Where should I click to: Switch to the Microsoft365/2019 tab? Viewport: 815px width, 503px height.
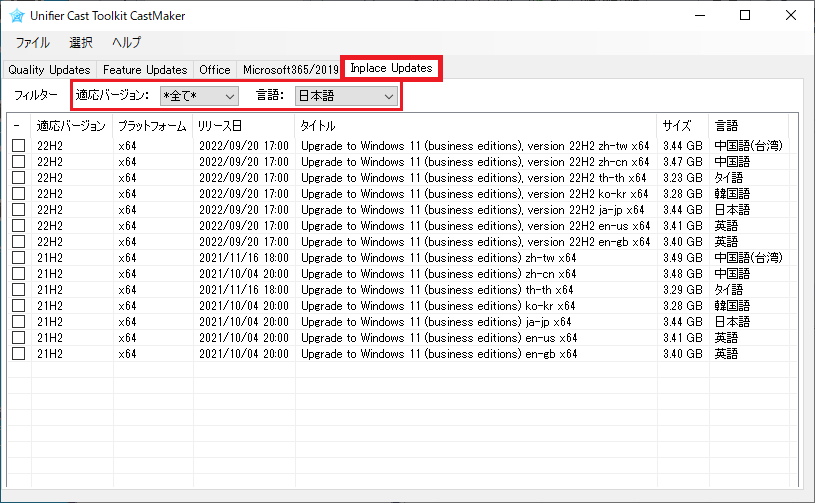291,70
